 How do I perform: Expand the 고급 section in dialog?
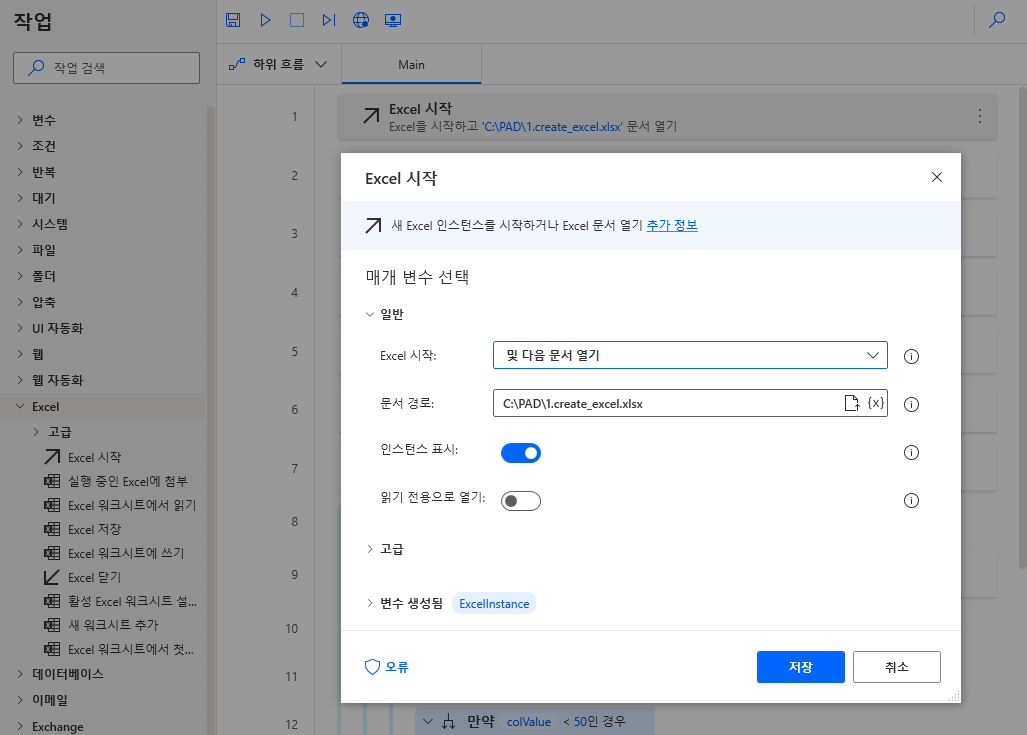pos(370,549)
